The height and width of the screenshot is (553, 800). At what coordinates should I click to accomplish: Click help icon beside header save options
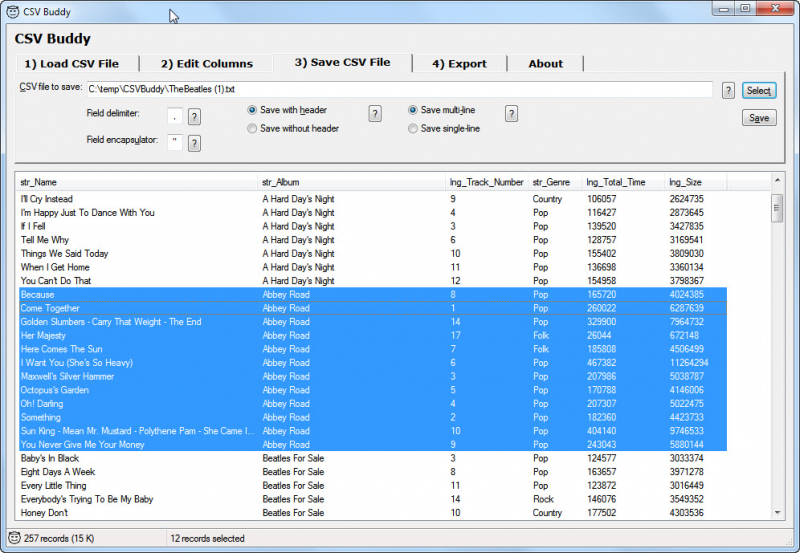pyautogui.click(x=375, y=113)
